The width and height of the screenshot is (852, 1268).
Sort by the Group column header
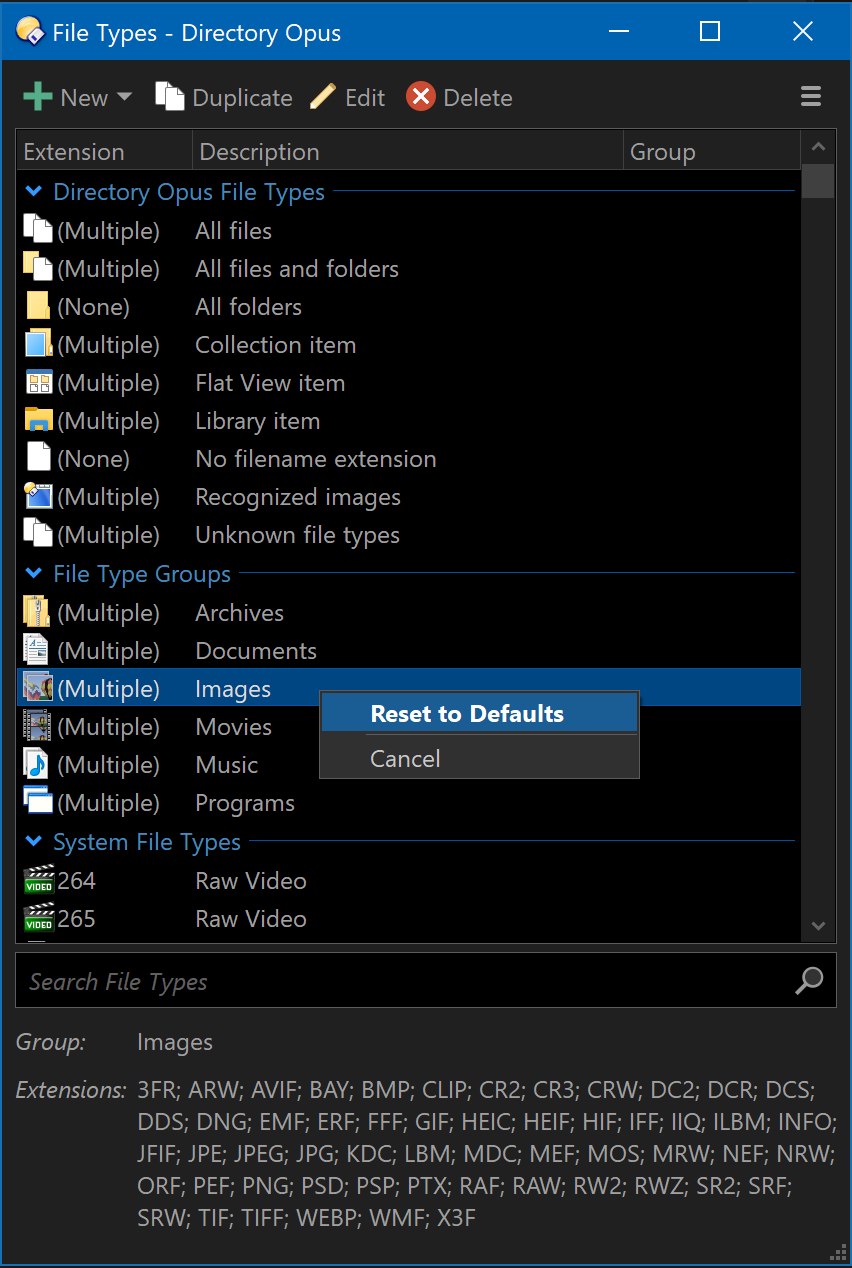(x=711, y=151)
